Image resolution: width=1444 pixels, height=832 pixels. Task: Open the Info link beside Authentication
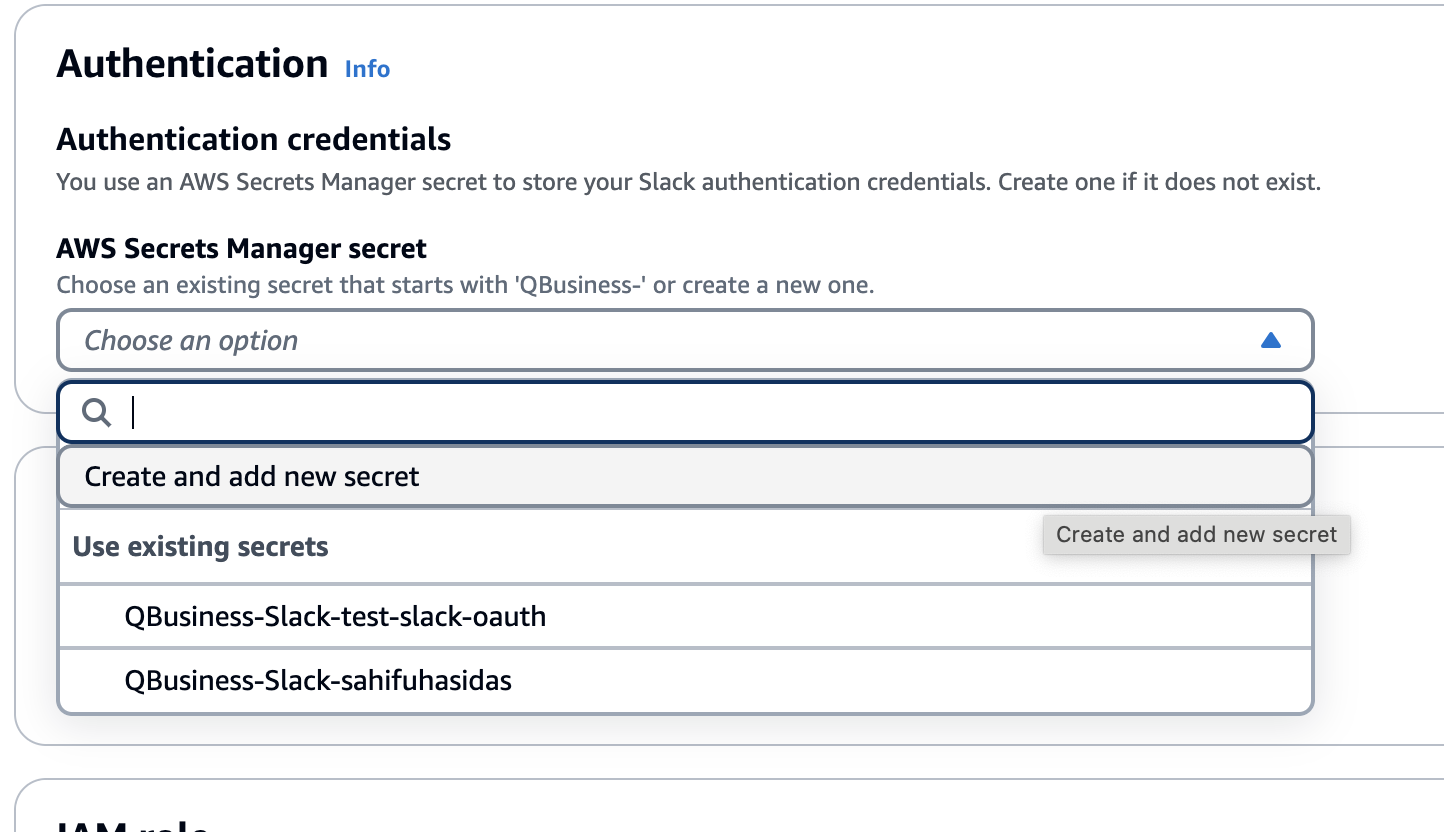367,69
